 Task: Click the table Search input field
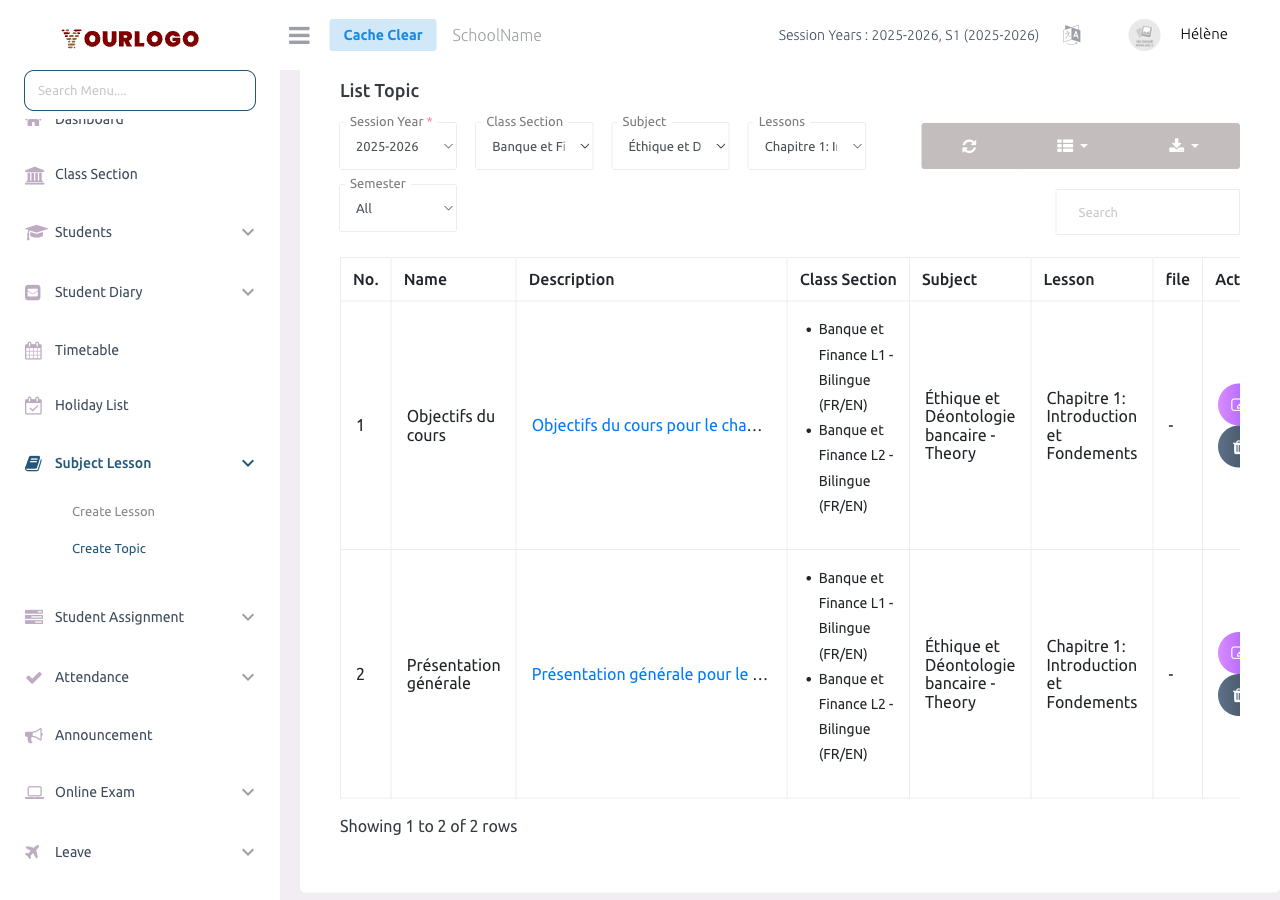(x=1147, y=211)
